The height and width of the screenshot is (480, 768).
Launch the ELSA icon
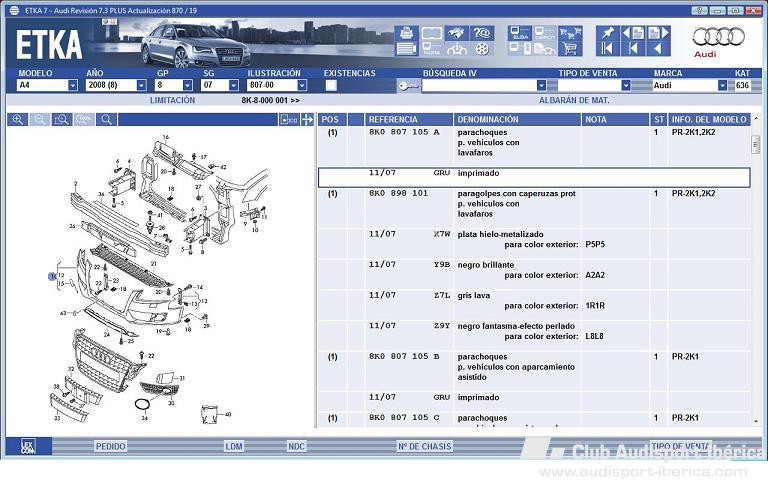click(x=520, y=33)
